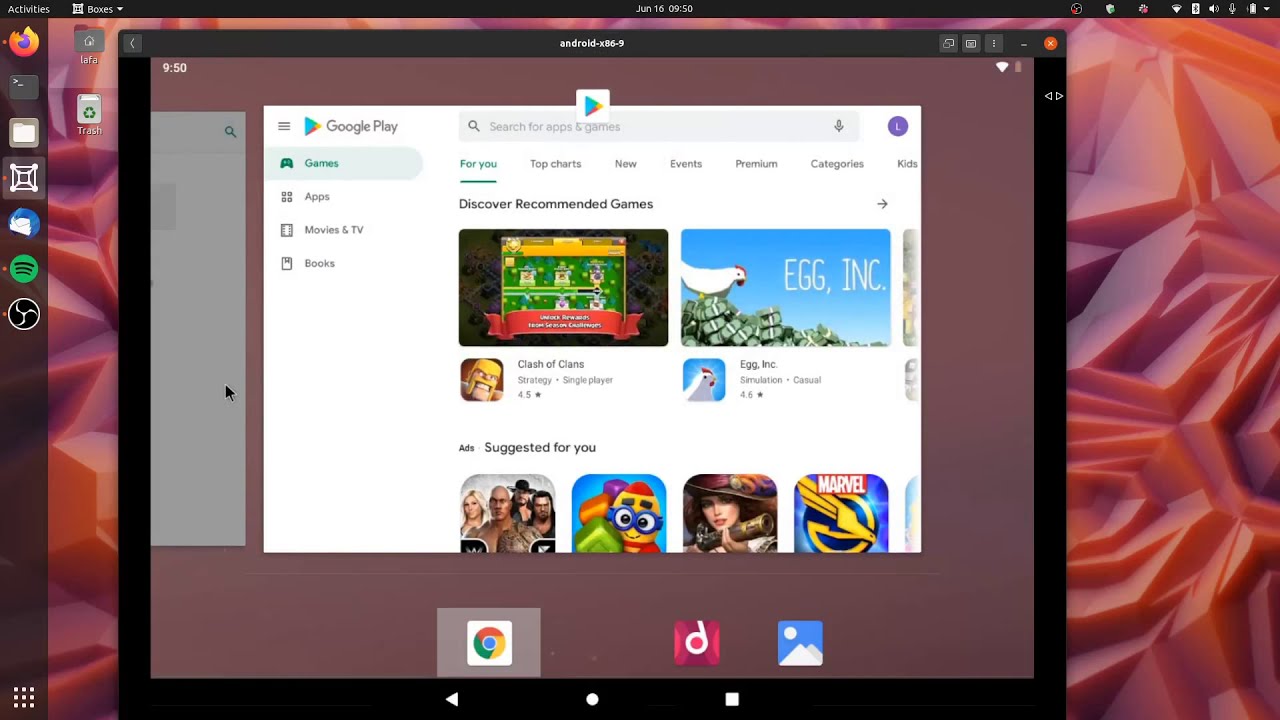Open the Boxes three-dot menu
The width and height of the screenshot is (1280, 720).
pyautogui.click(x=993, y=43)
